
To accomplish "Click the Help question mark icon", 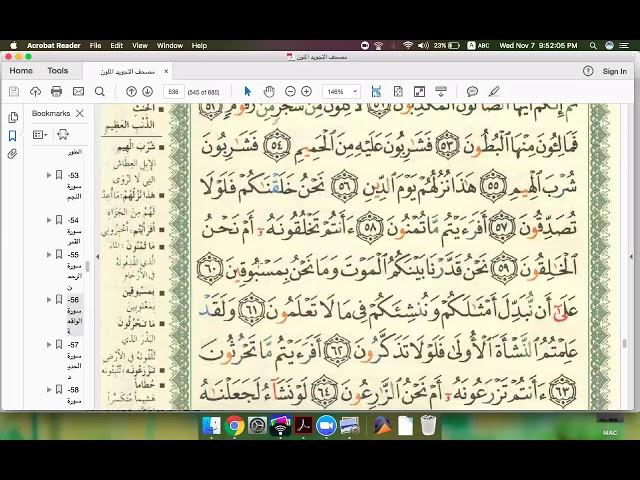I will [588, 71].
